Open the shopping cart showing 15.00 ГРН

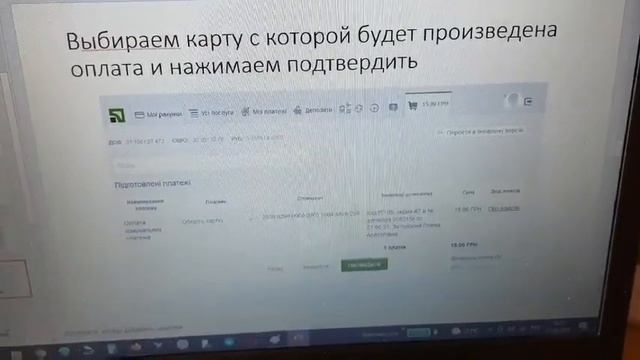pyautogui.click(x=428, y=105)
